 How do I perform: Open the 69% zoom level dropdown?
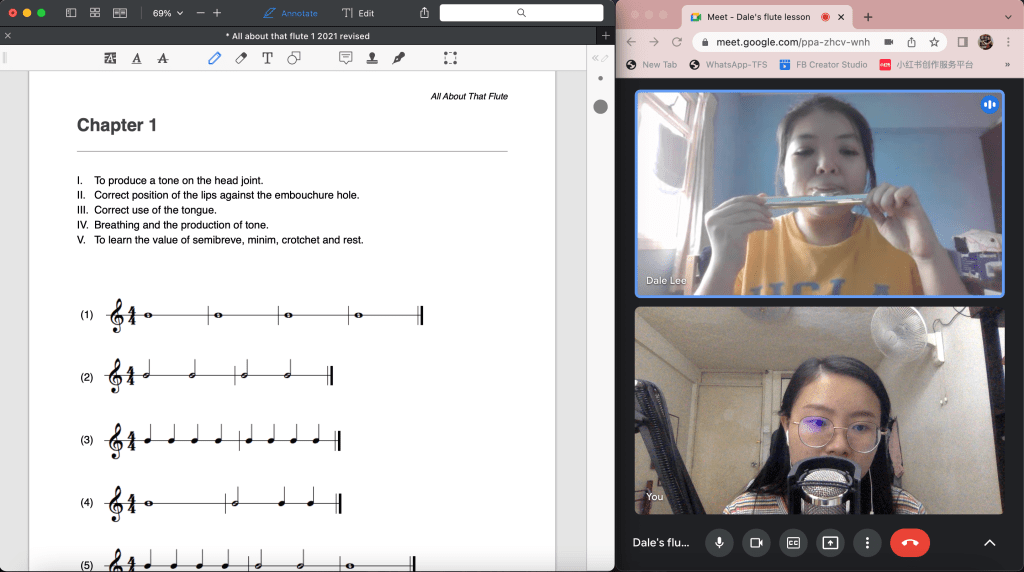(x=166, y=13)
